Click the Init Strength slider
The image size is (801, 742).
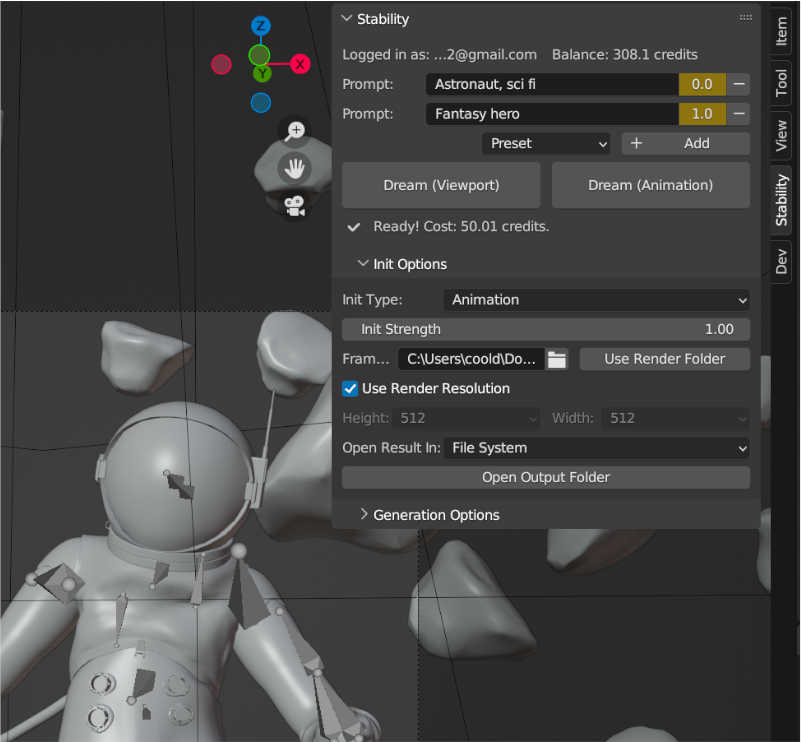[545, 329]
